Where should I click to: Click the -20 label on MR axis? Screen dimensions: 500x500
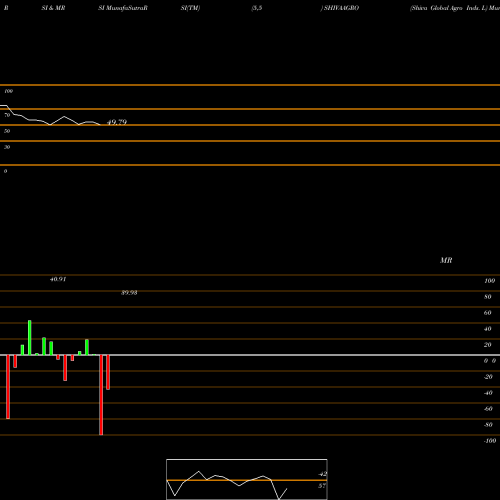coord(488,377)
